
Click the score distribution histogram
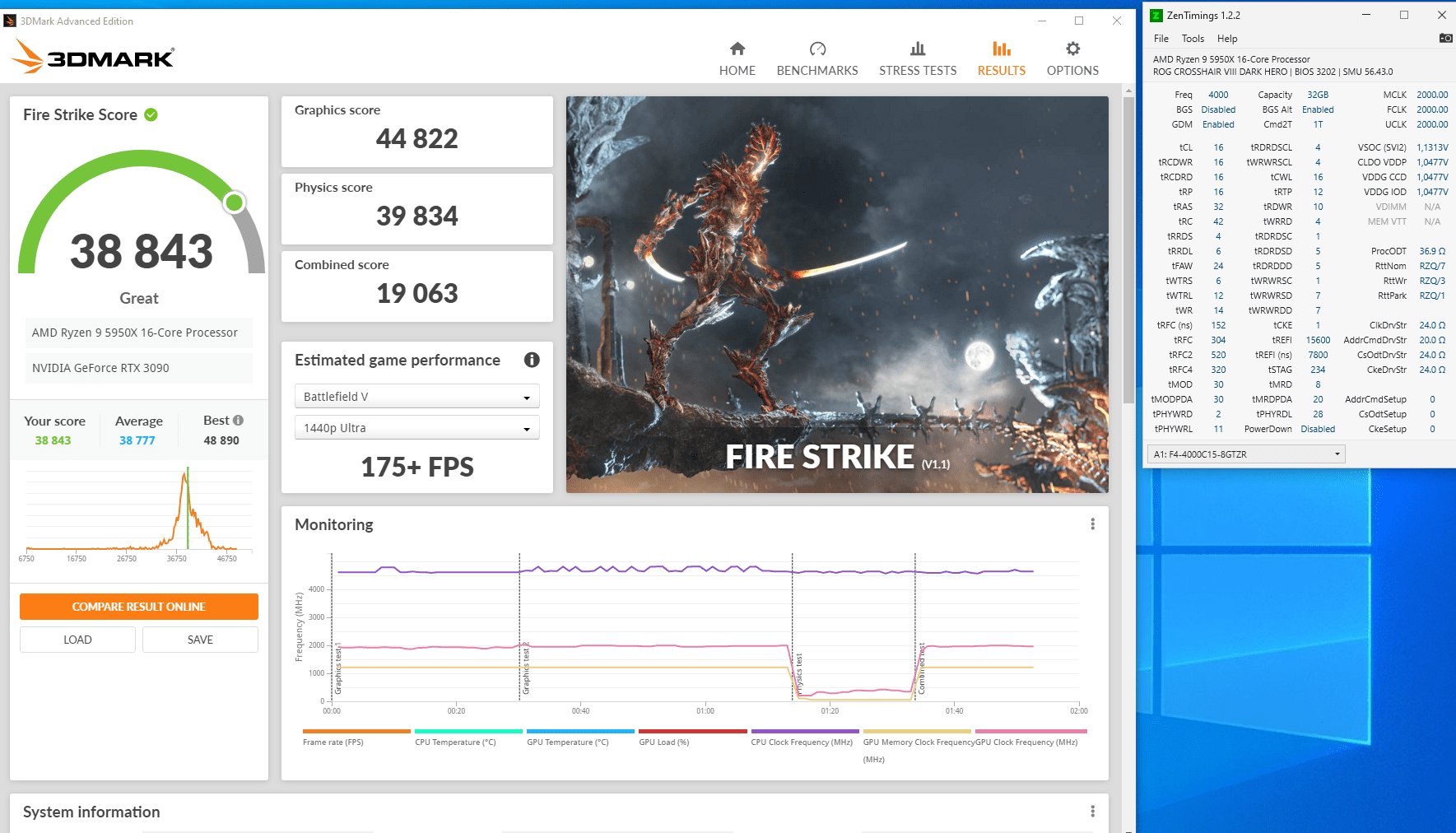(139, 510)
